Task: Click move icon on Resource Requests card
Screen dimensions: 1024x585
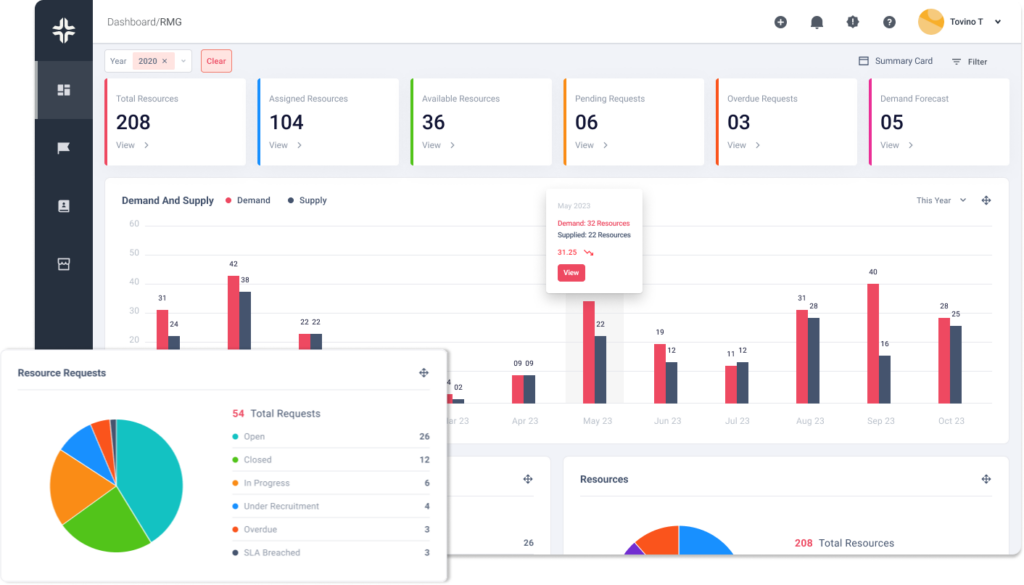Action: (424, 373)
